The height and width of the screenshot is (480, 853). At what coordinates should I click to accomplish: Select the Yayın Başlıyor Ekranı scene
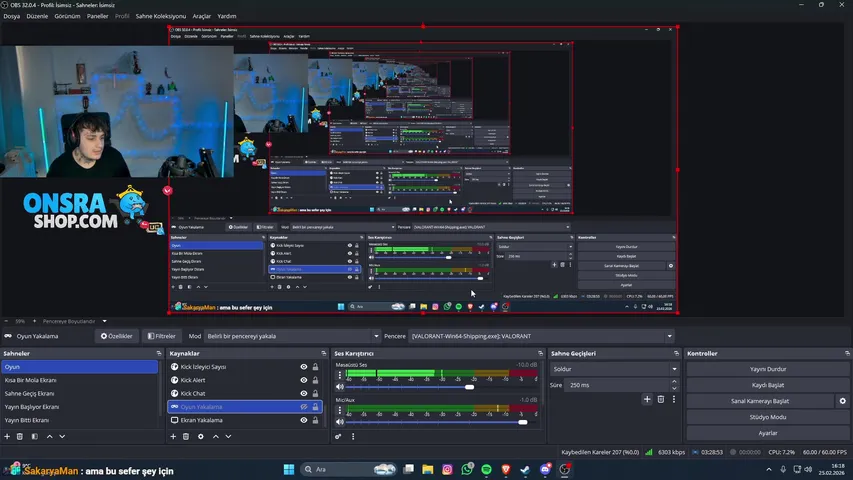tap(32, 407)
